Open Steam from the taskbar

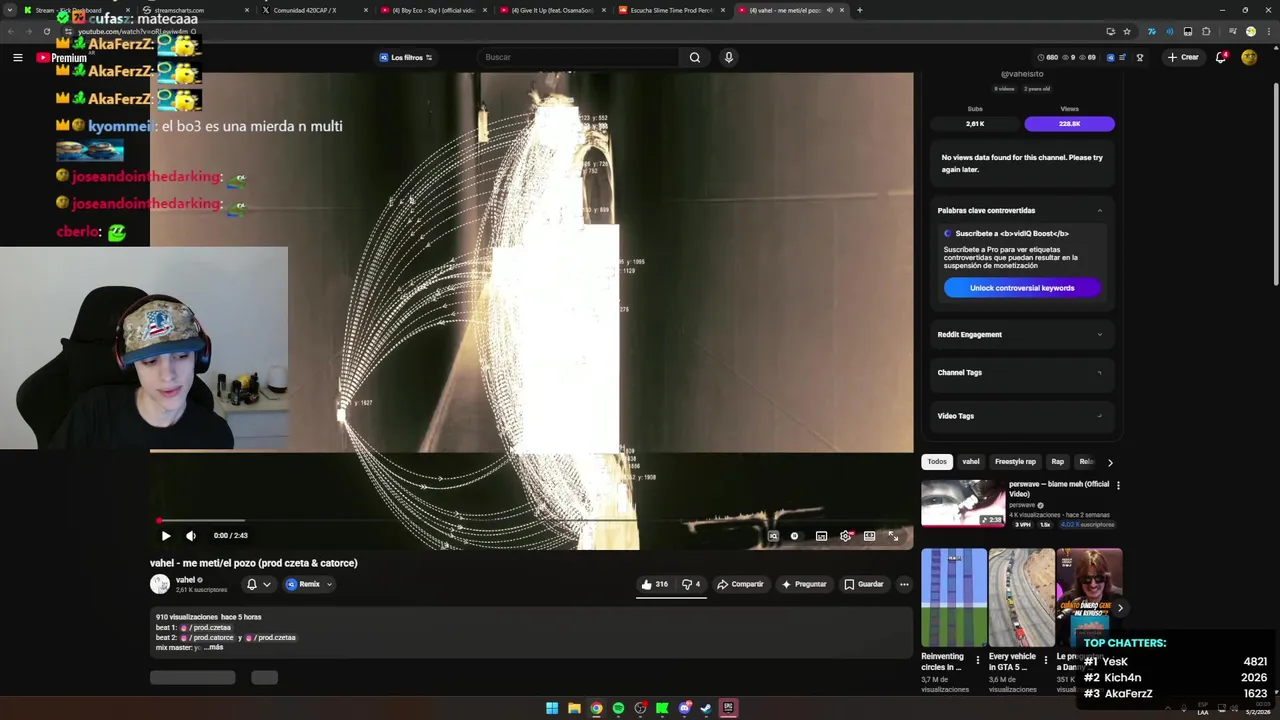pyautogui.click(x=706, y=708)
